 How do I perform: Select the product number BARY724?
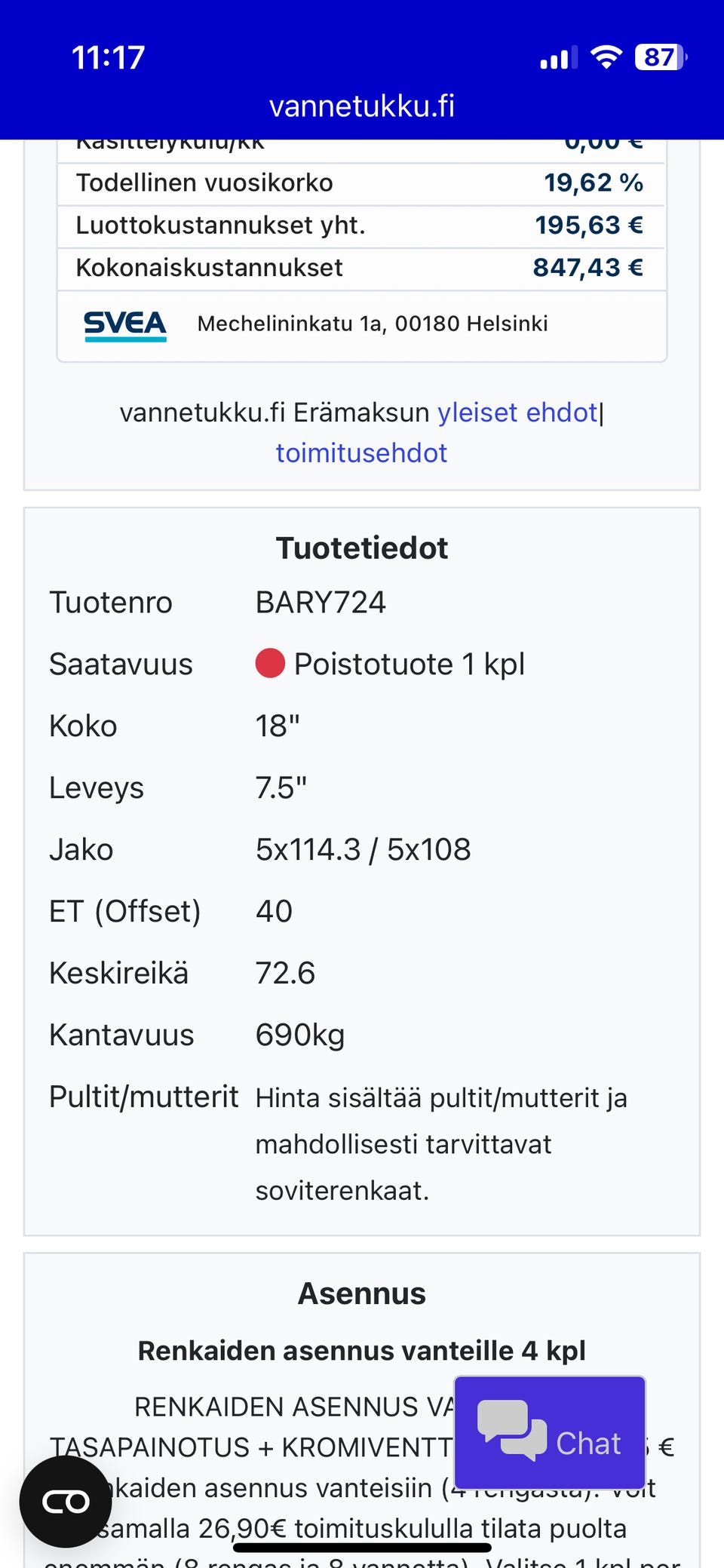(321, 603)
